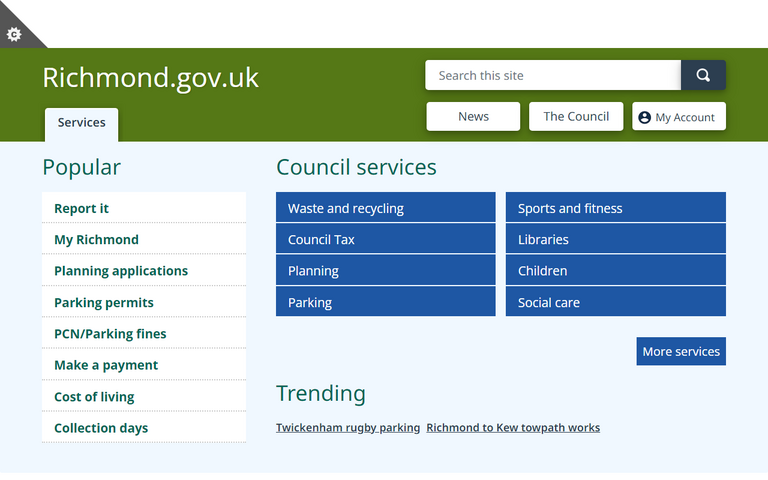This screenshot has height=480, width=768.
Task: Open Twickenham rugby parking trending link
Action: click(348, 427)
